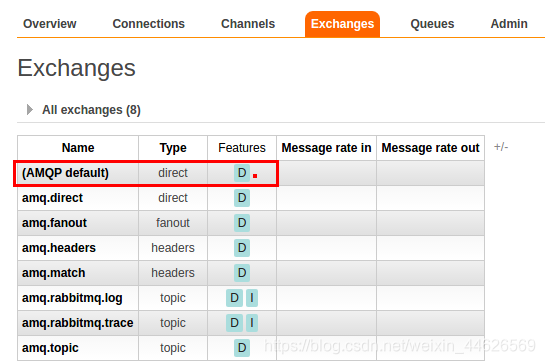Image resolution: width=545 pixels, height=364 pixels.
Task: Sort by Message rate in header
Action: point(326,148)
